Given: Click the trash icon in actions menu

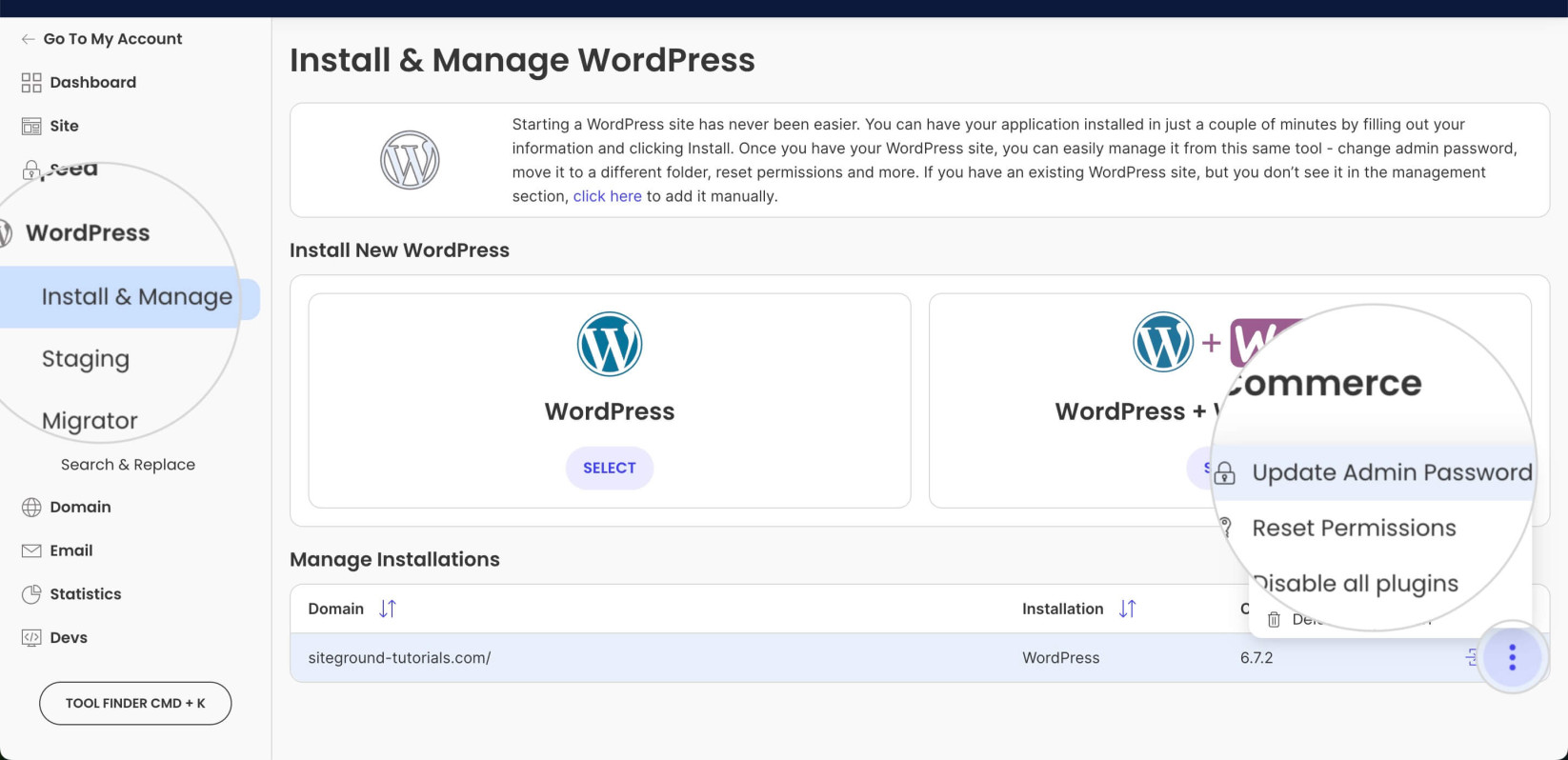Looking at the screenshot, I should click(1274, 620).
